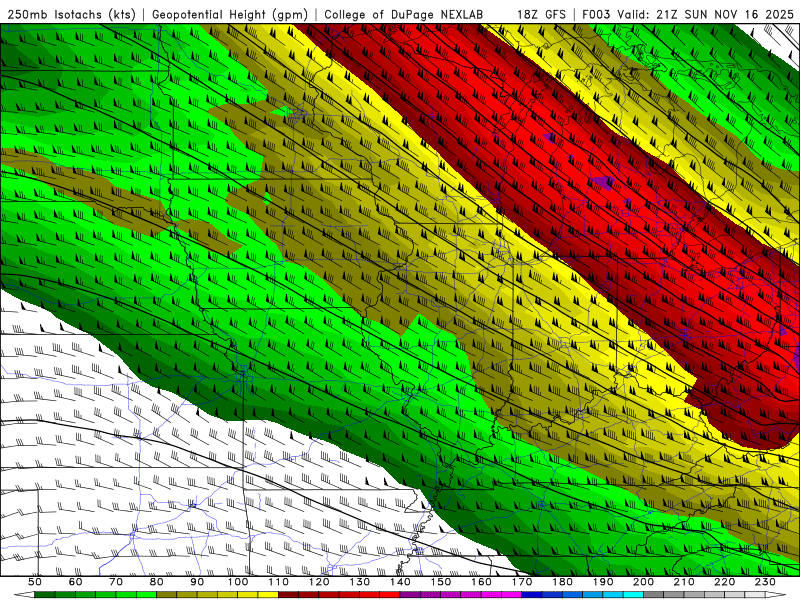Select the 160 kt legend label
800x600 pixels.
(x=481, y=582)
